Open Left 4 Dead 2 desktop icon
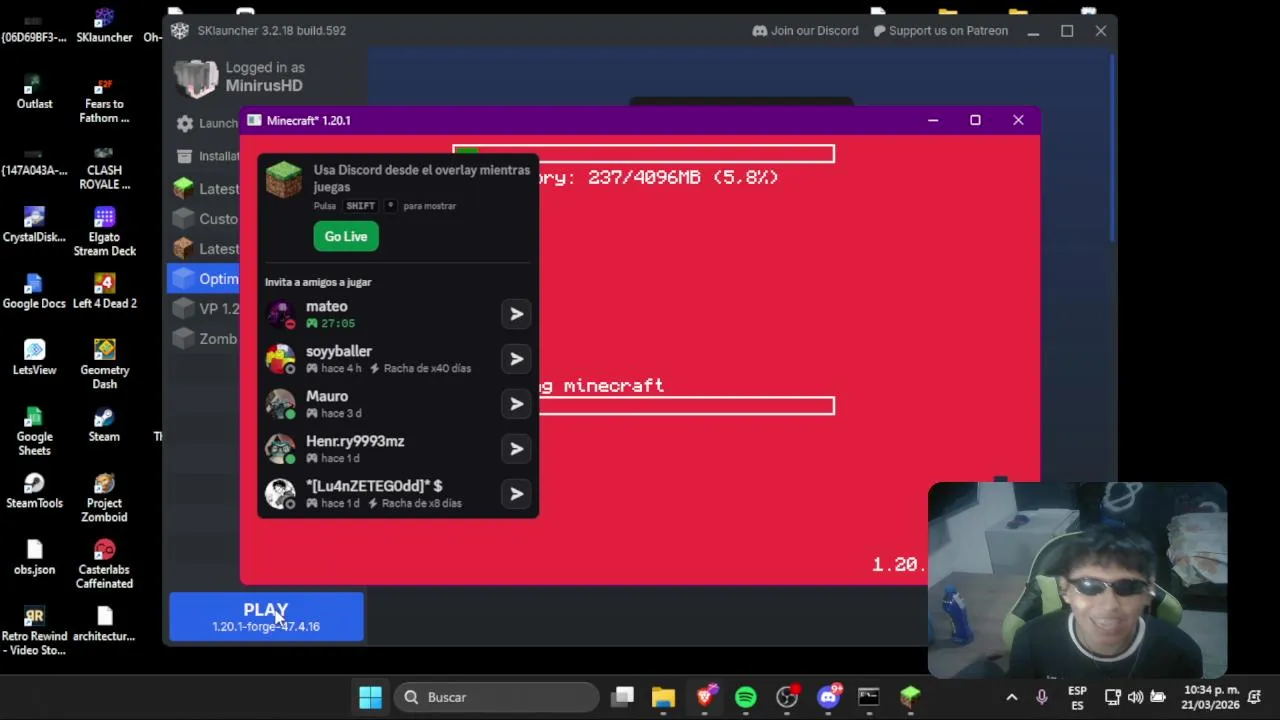 (x=104, y=291)
